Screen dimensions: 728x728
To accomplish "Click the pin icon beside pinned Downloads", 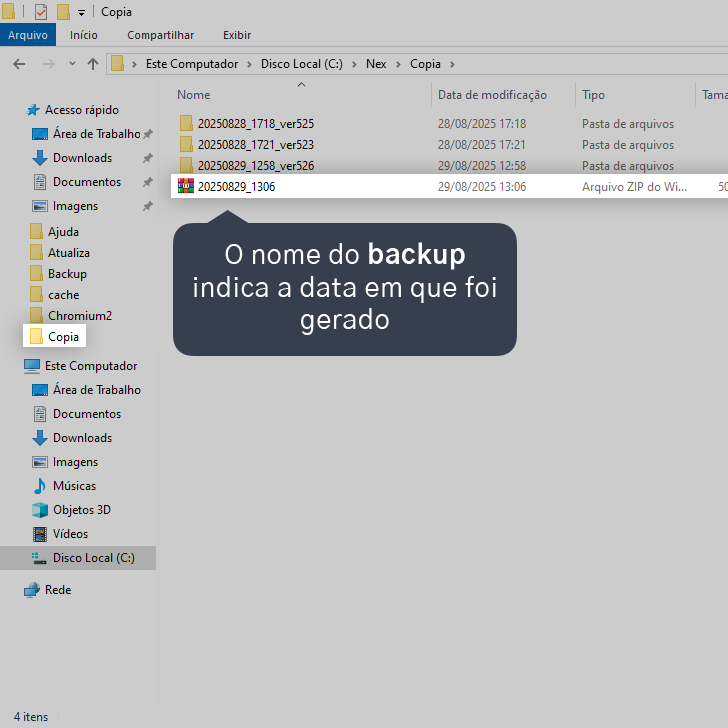I will pos(147,158).
